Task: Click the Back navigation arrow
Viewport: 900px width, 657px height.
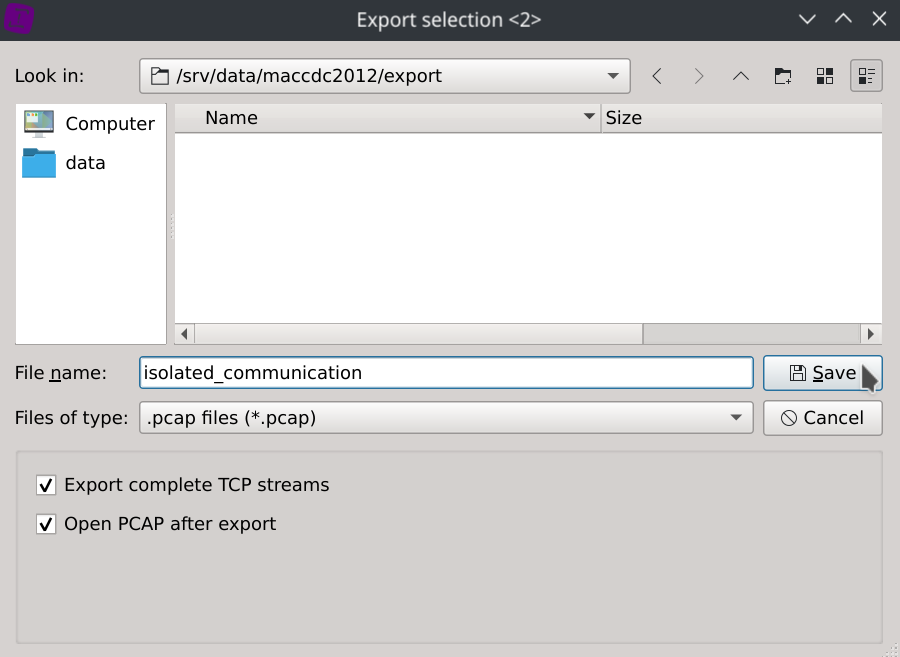Action: click(x=657, y=76)
